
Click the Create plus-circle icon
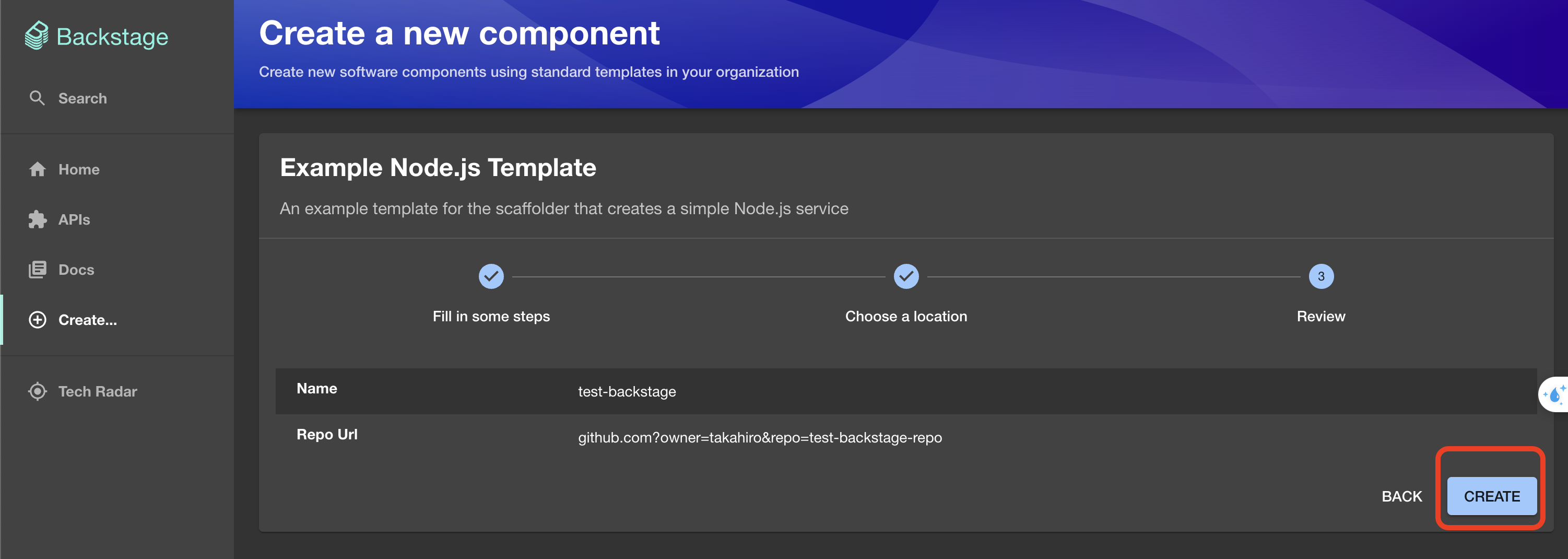pyautogui.click(x=38, y=320)
